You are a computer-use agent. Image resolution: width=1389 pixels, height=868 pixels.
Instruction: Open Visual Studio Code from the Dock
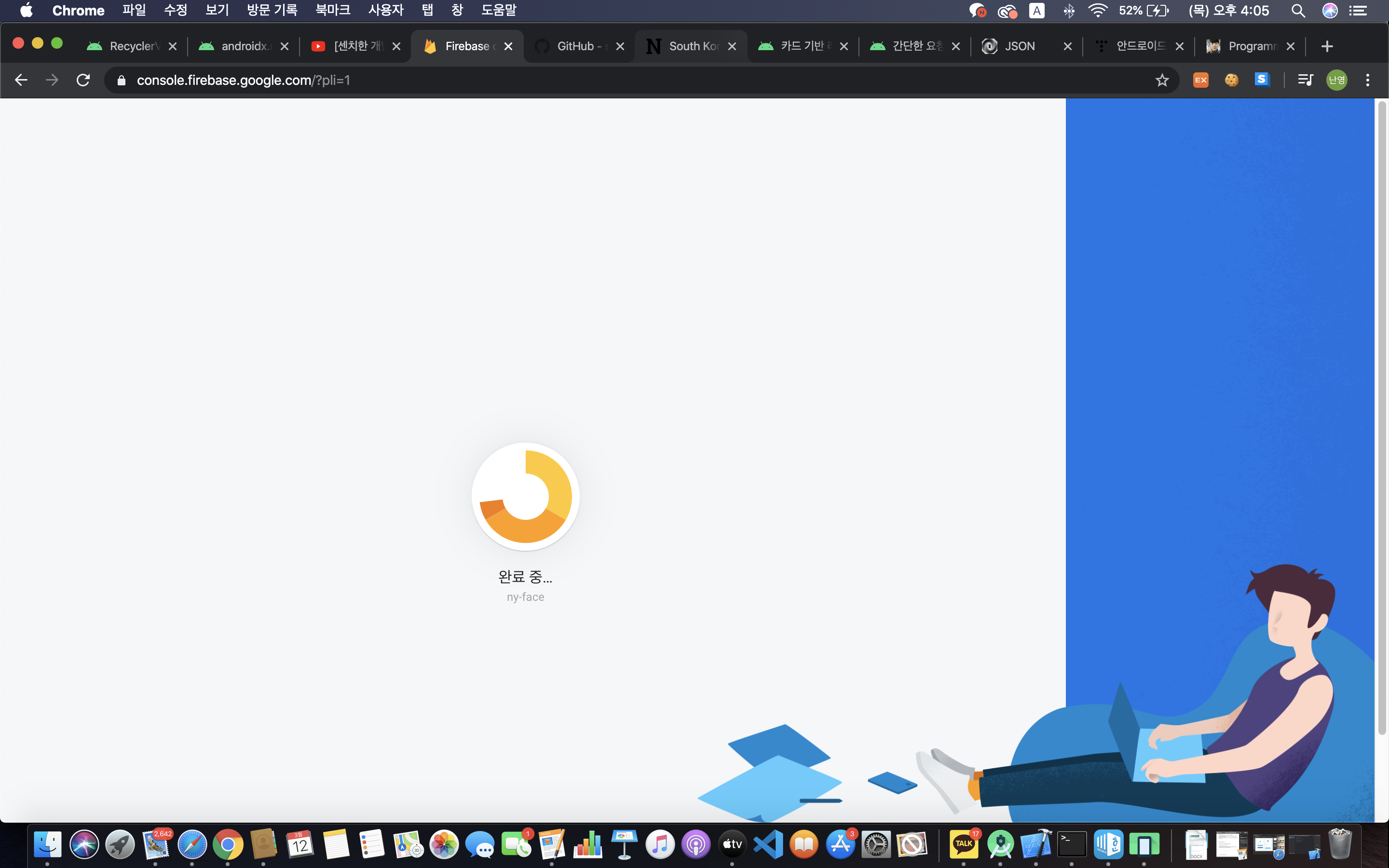768,844
